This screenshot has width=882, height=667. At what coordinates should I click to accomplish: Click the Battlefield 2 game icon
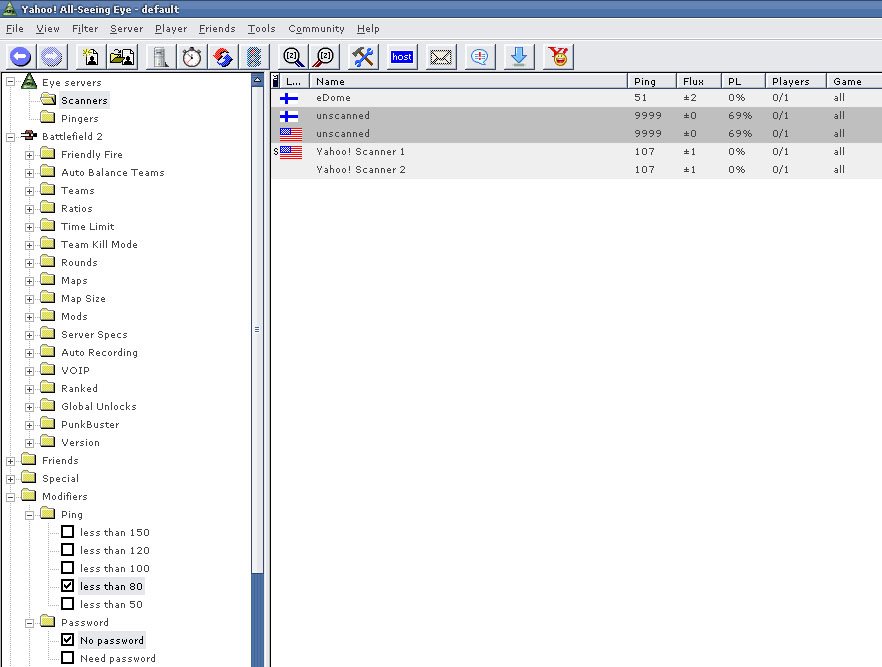click(x=29, y=136)
